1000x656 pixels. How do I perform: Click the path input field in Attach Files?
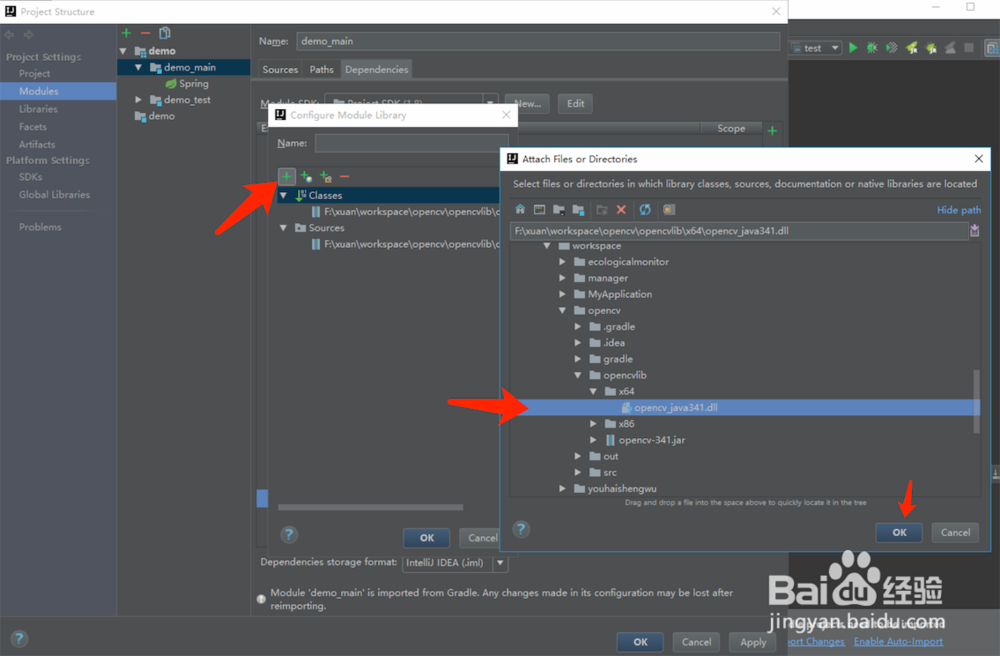click(739, 231)
